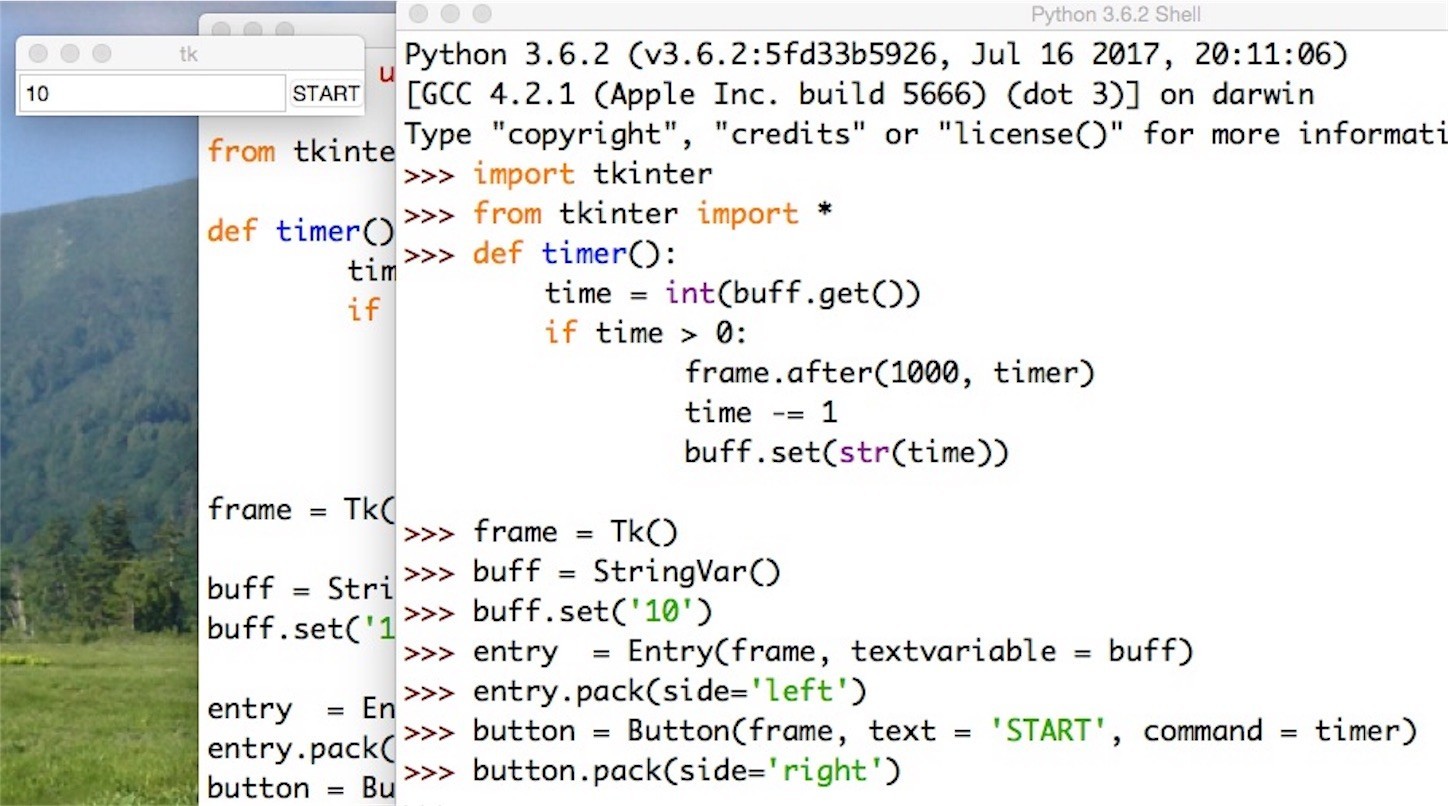Zoom the tk window with its third title button
The image size is (1448, 806).
coord(102,54)
